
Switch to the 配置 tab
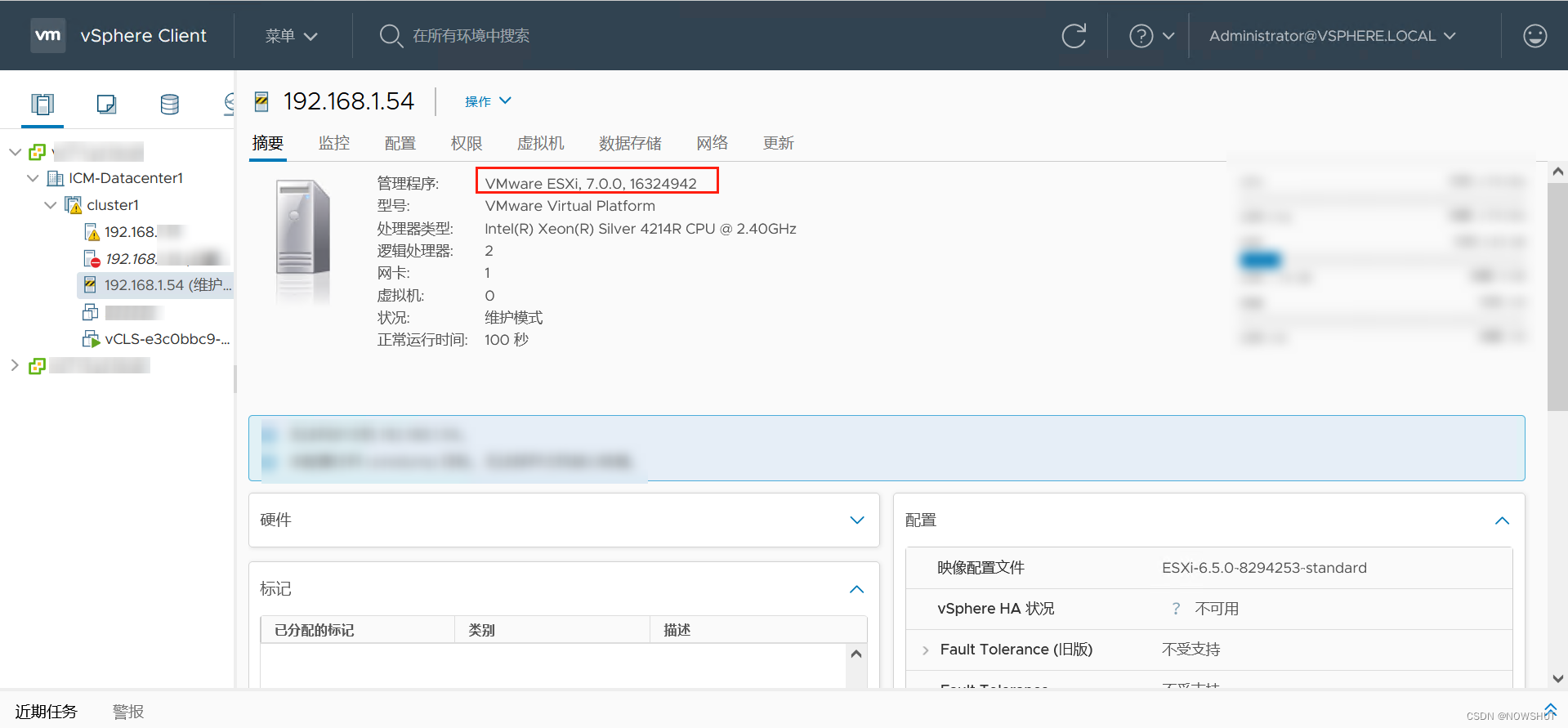click(x=400, y=143)
